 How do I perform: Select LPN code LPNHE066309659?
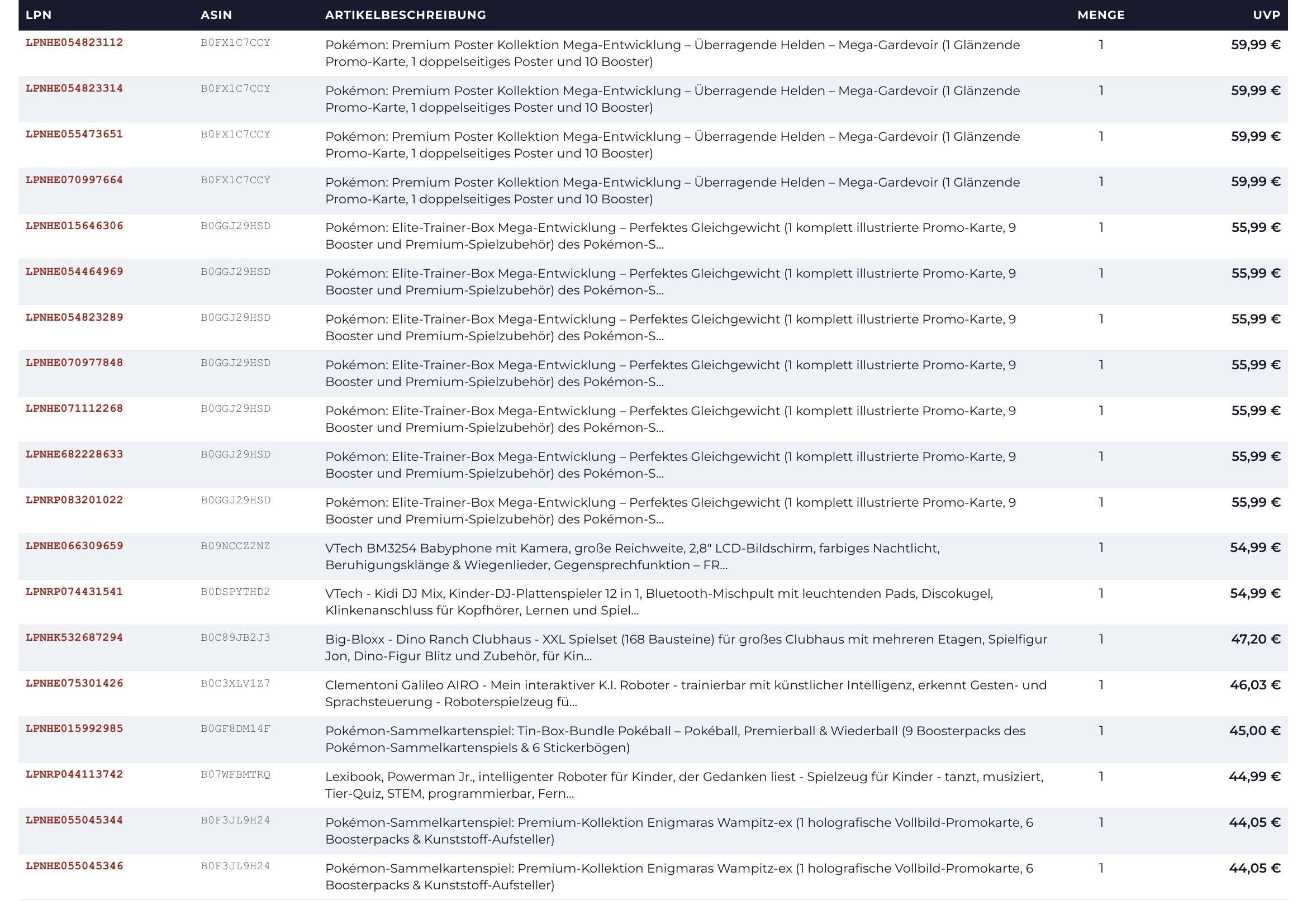click(74, 546)
